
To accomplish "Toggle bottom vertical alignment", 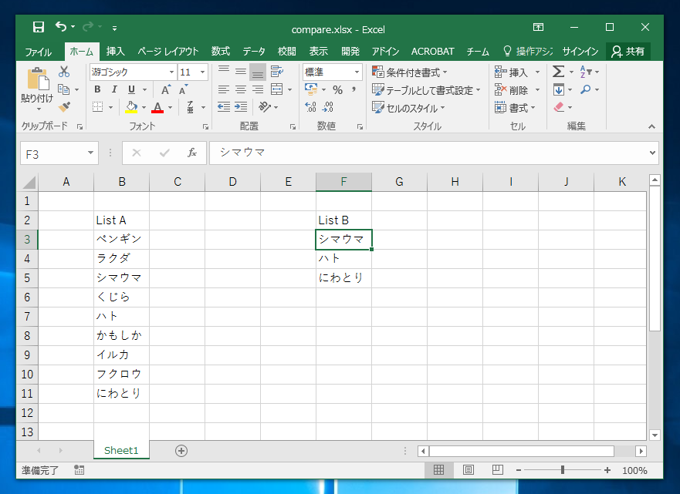I will [x=258, y=72].
